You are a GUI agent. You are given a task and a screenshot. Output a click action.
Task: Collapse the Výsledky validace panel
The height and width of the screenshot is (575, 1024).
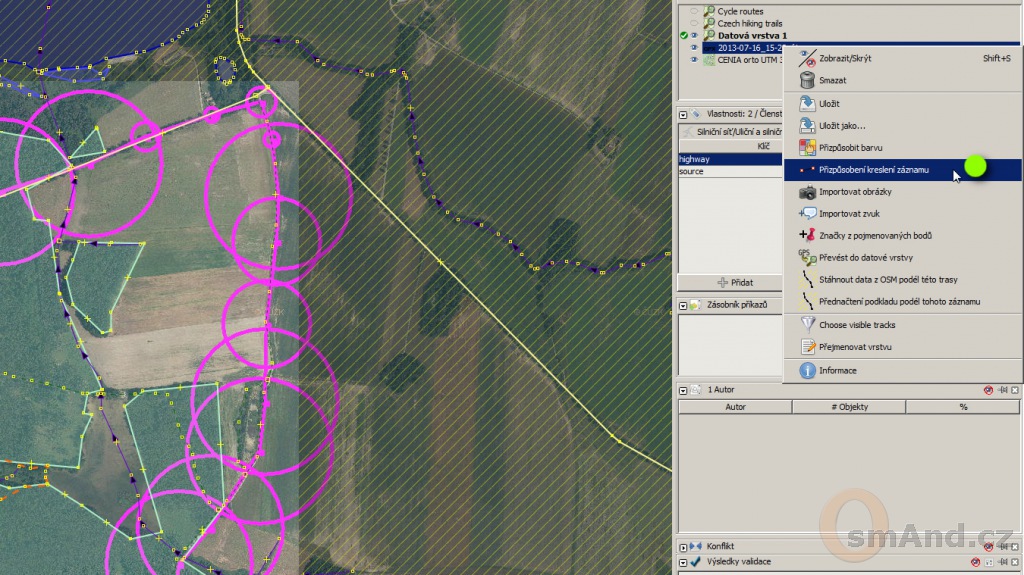683,562
